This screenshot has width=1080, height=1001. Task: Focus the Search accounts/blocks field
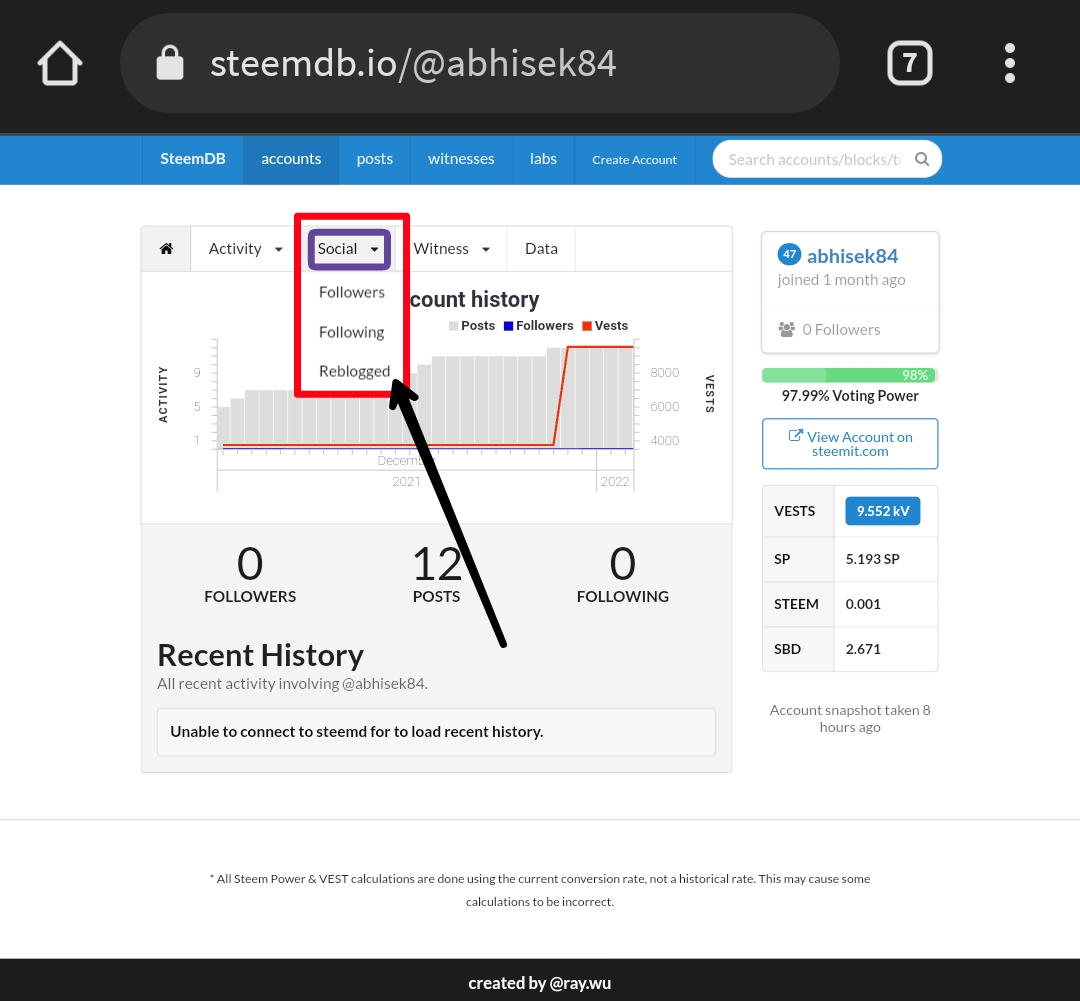pos(827,159)
